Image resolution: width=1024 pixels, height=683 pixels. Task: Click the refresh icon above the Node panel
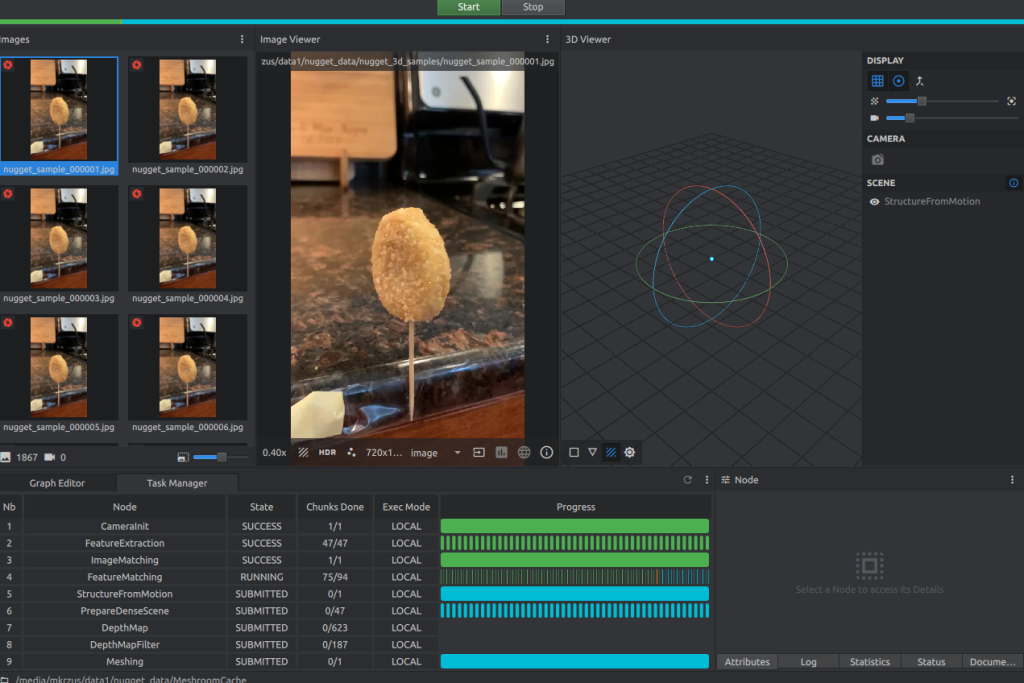(x=687, y=480)
